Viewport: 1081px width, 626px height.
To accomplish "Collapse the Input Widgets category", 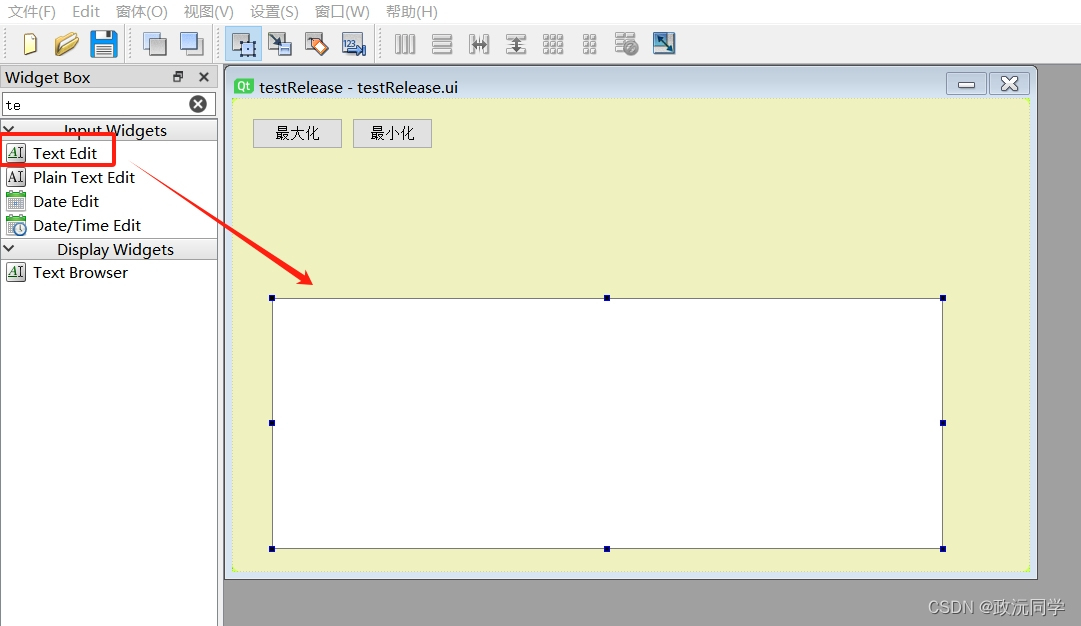I will [x=9, y=130].
